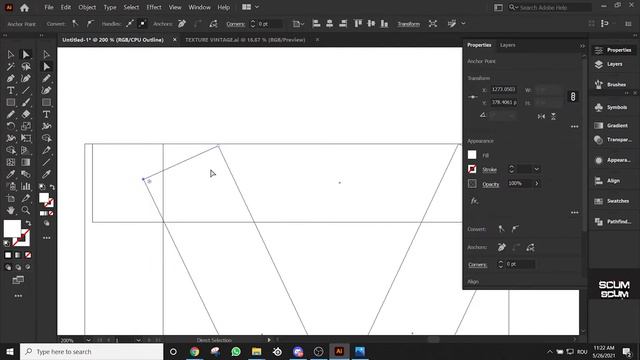The image size is (640, 360).
Task: Click the Transform link in control bar
Action: 409,24
